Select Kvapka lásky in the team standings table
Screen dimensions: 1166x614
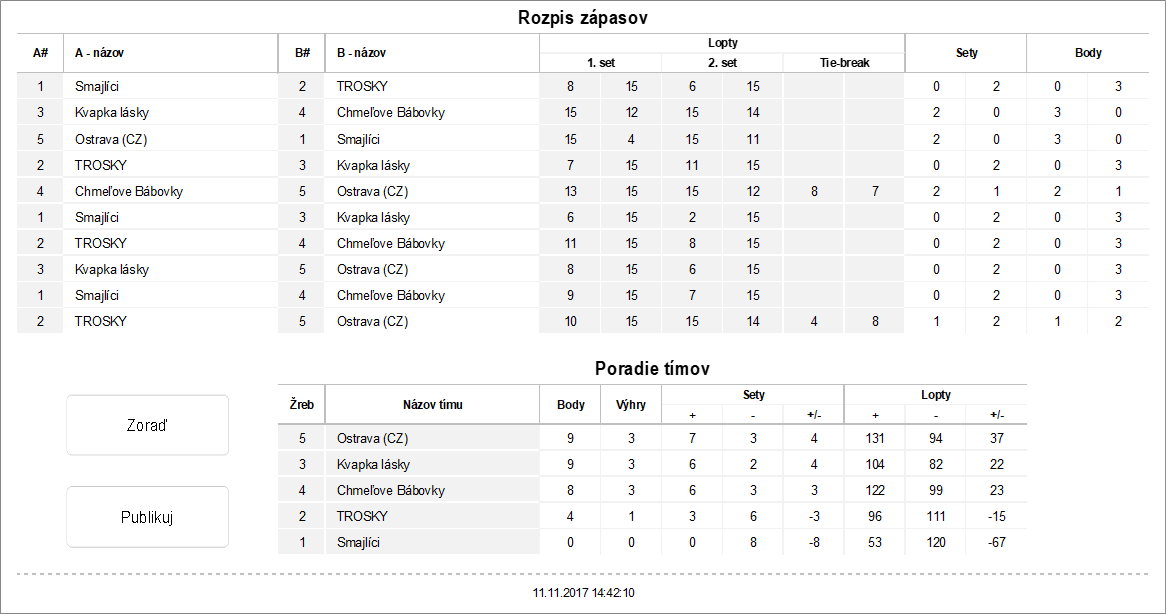tap(373, 464)
